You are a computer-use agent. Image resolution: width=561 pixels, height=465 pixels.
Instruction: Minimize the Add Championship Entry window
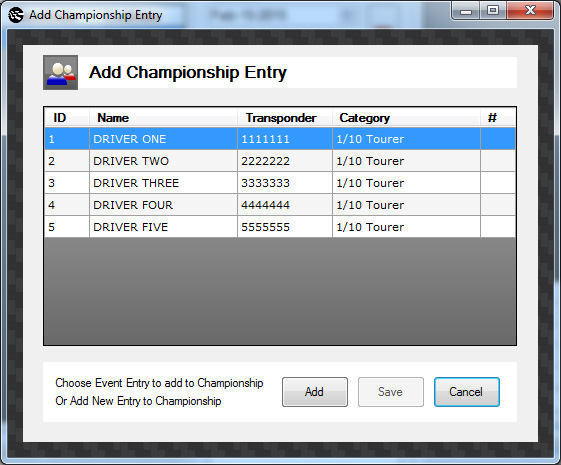pyautogui.click(x=466, y=11)
